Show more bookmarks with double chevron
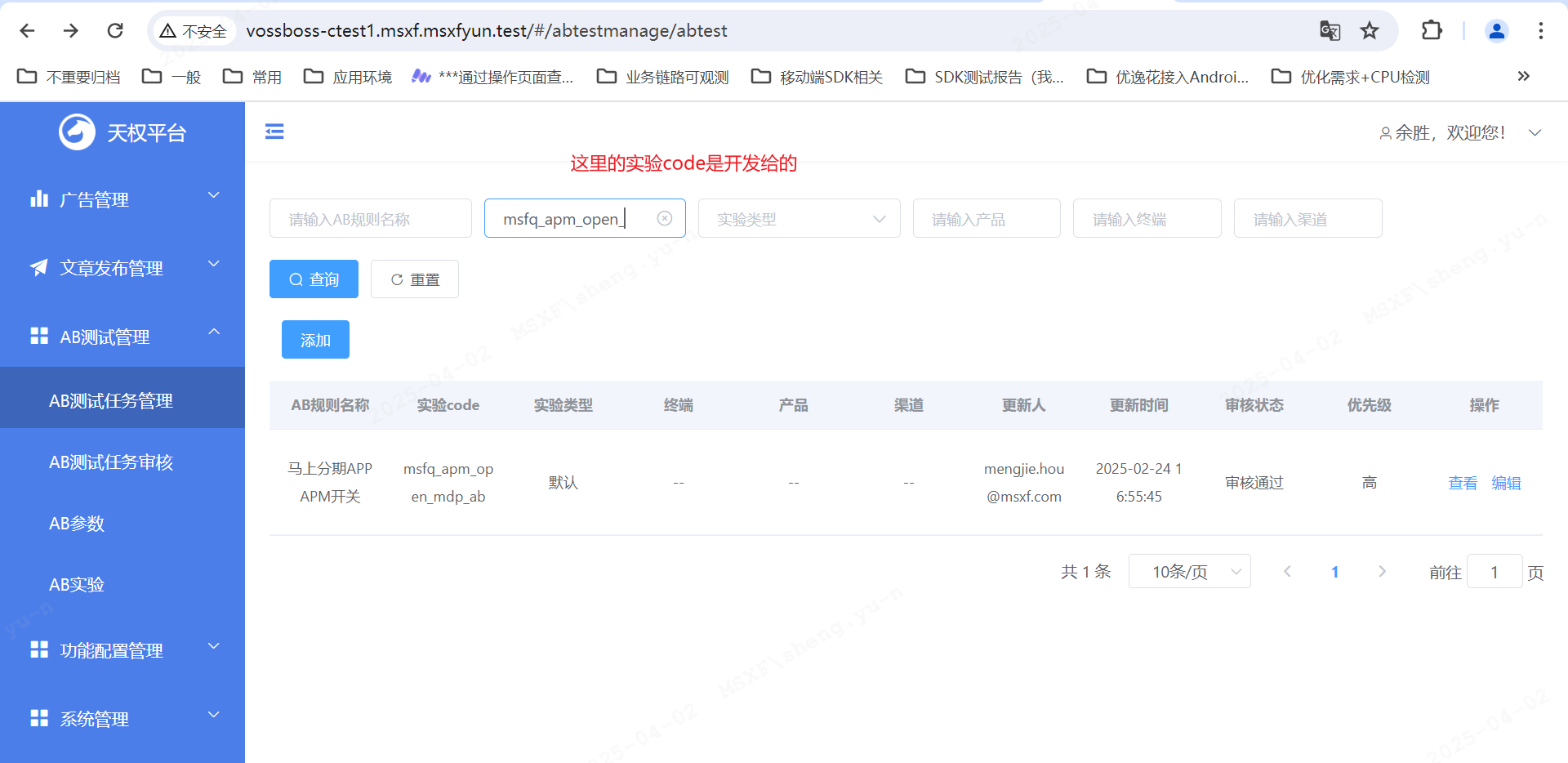 point(1523,76)
